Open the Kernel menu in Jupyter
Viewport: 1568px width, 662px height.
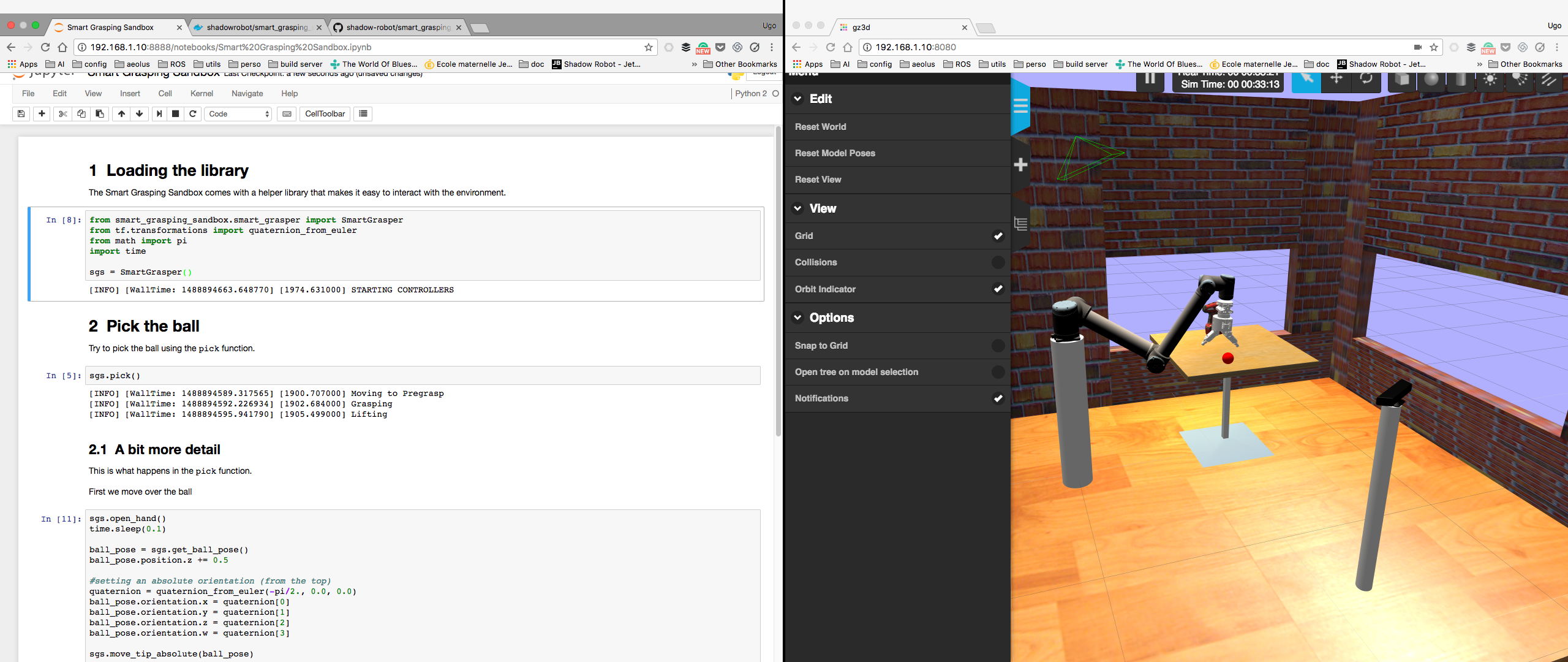point(202,94)
